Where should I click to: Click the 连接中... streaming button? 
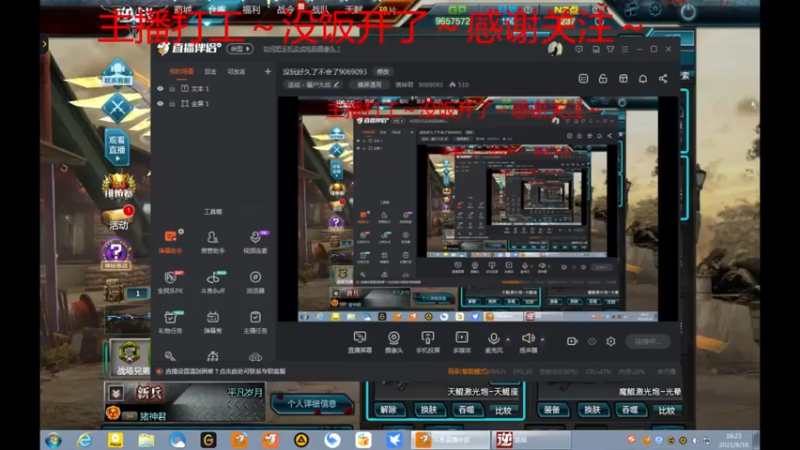click(648, 341)
